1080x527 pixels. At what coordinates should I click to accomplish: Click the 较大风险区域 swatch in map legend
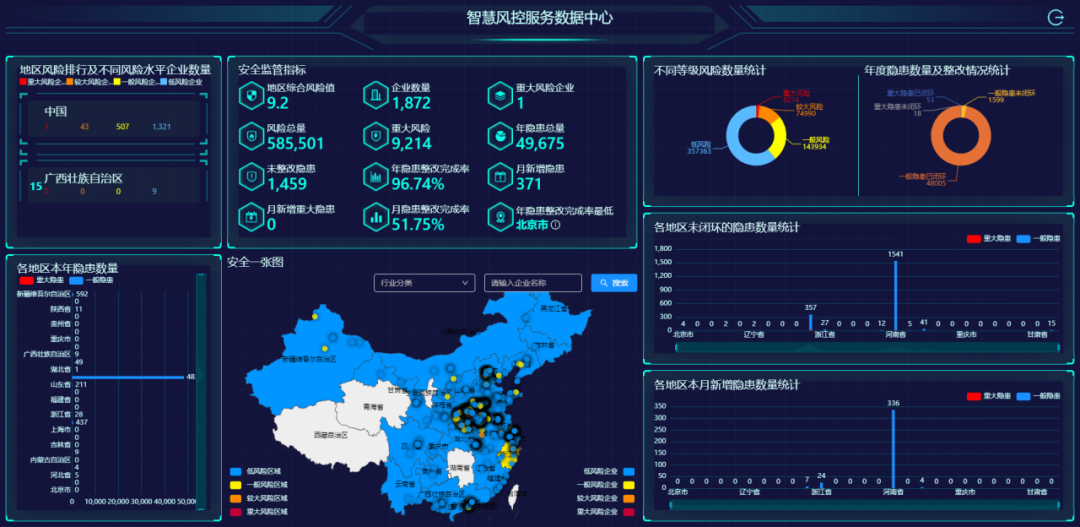tap(236, 498)
